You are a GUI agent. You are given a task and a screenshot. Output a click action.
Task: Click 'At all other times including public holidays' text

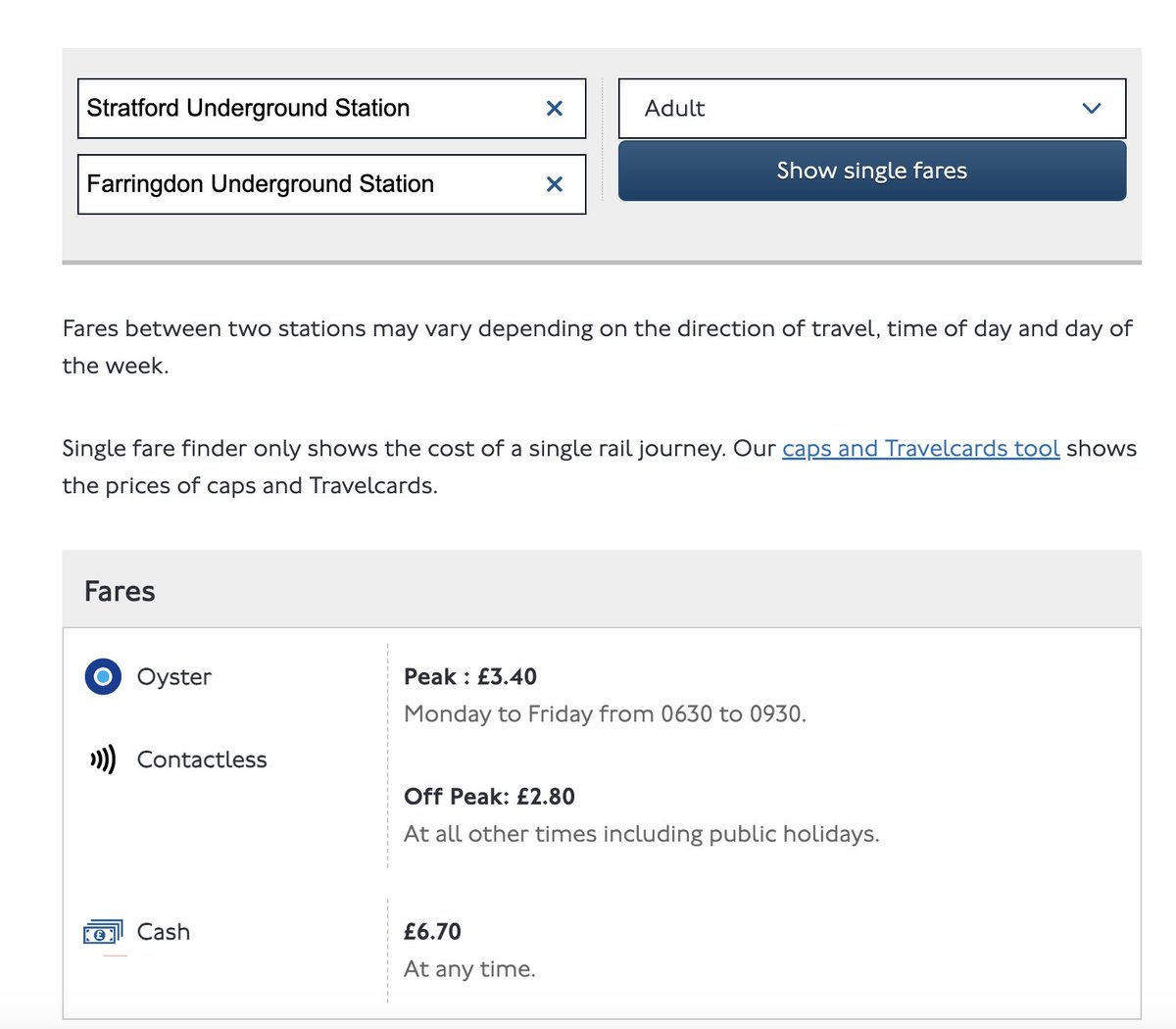[642, 834]
